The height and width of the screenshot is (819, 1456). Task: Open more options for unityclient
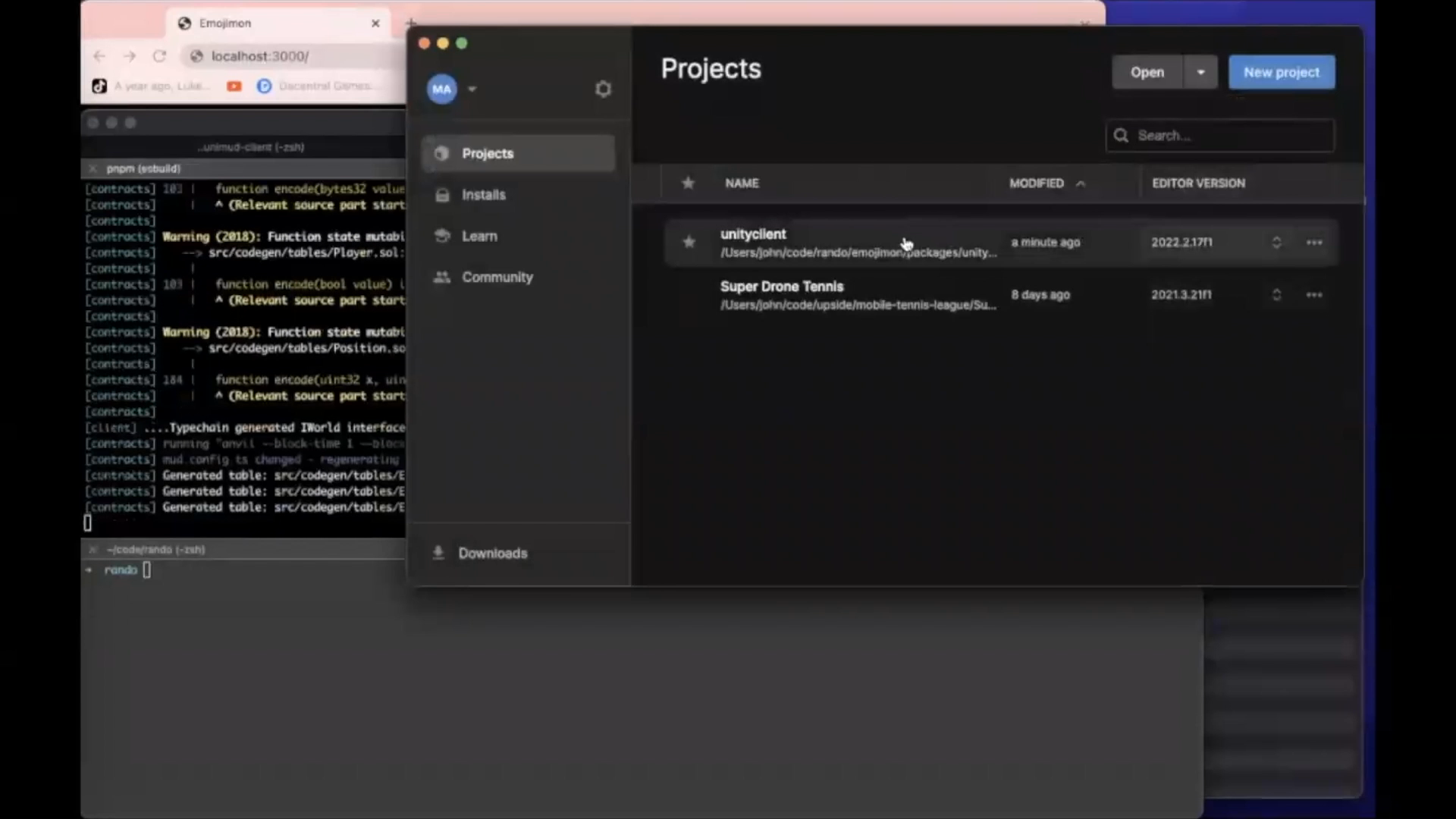point(1314,243)
